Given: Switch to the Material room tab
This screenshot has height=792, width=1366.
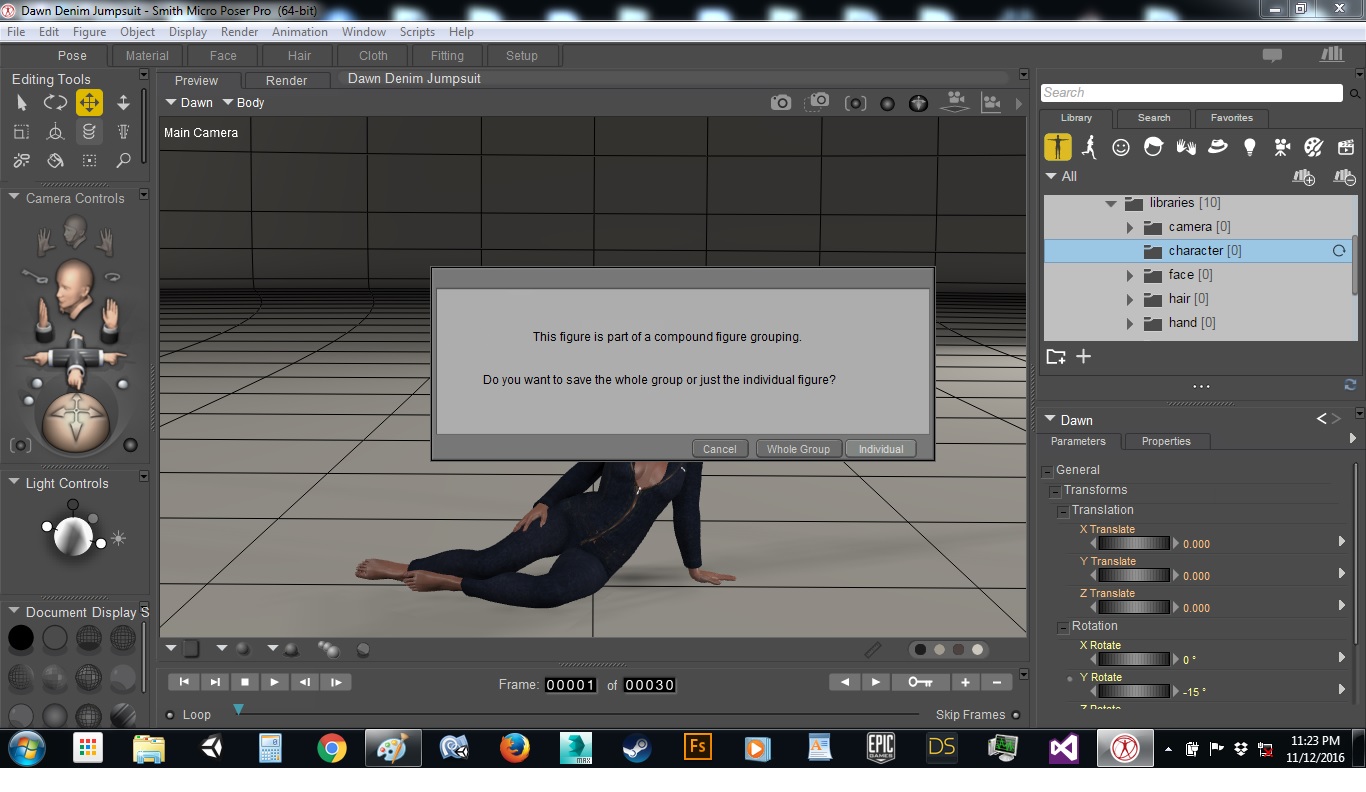Looking at the screenshot, I should [x=147, y=56].
